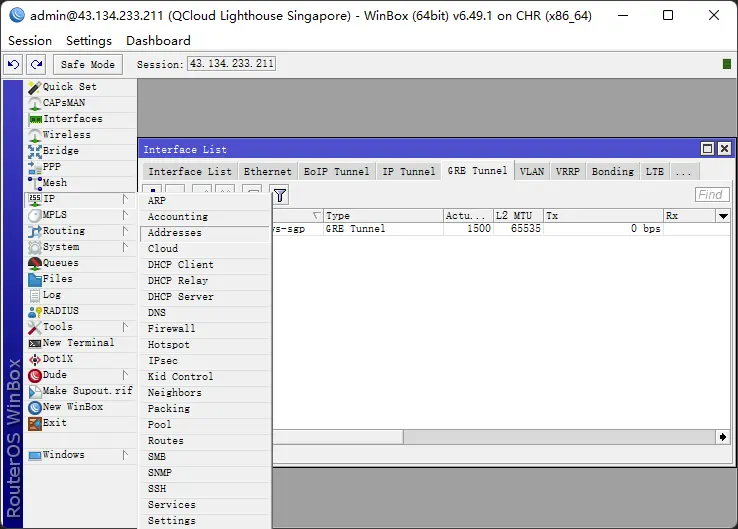Open Firewall from IP submenu
Image resolution: width=738 pixels, height=529 pixels.
(x=206, y=329)
